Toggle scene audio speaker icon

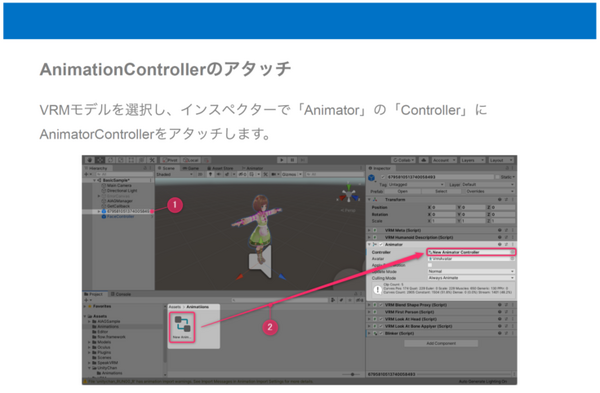click(218, 174)
